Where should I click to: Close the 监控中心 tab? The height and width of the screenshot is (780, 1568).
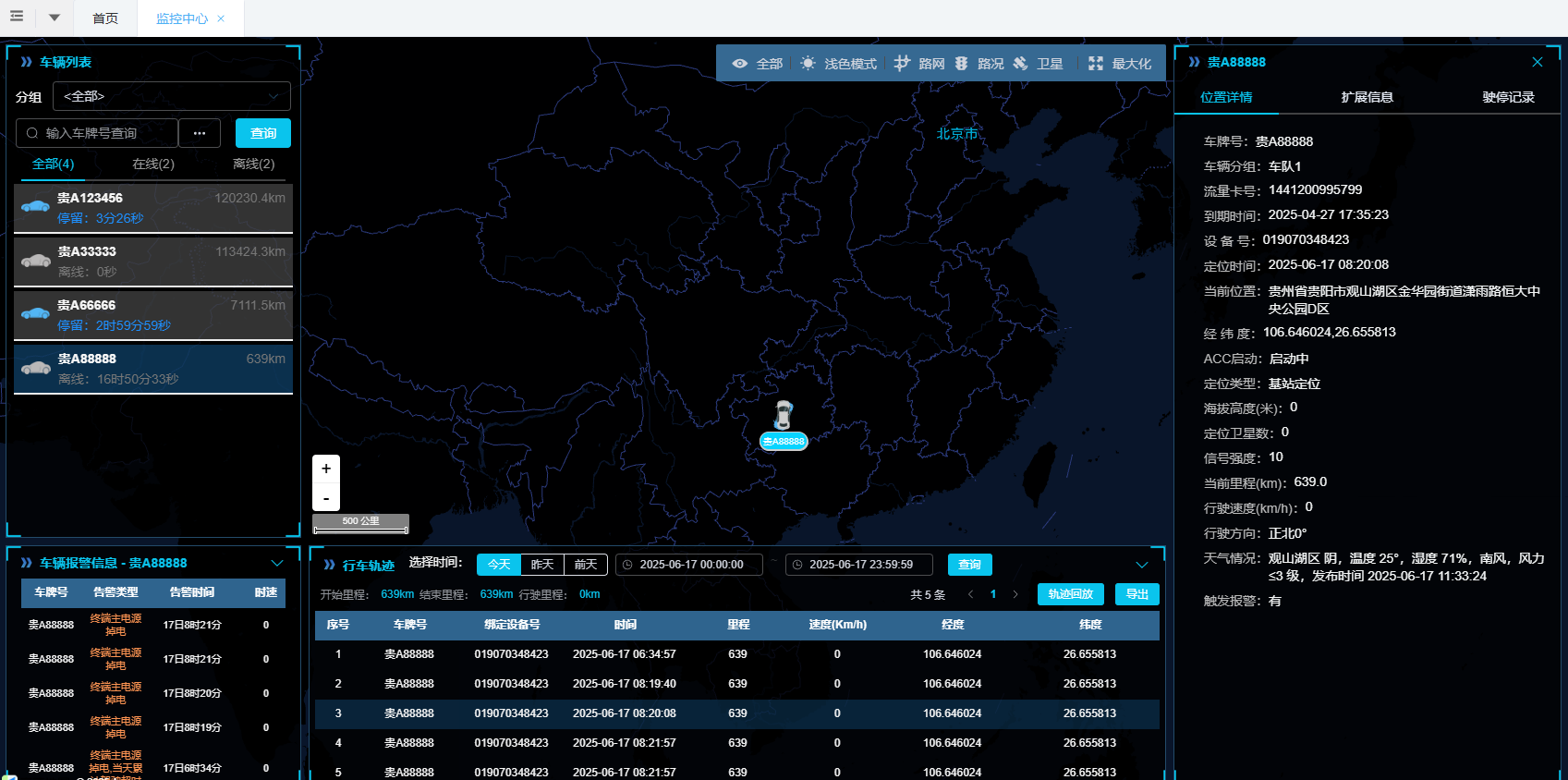(221, 18)
